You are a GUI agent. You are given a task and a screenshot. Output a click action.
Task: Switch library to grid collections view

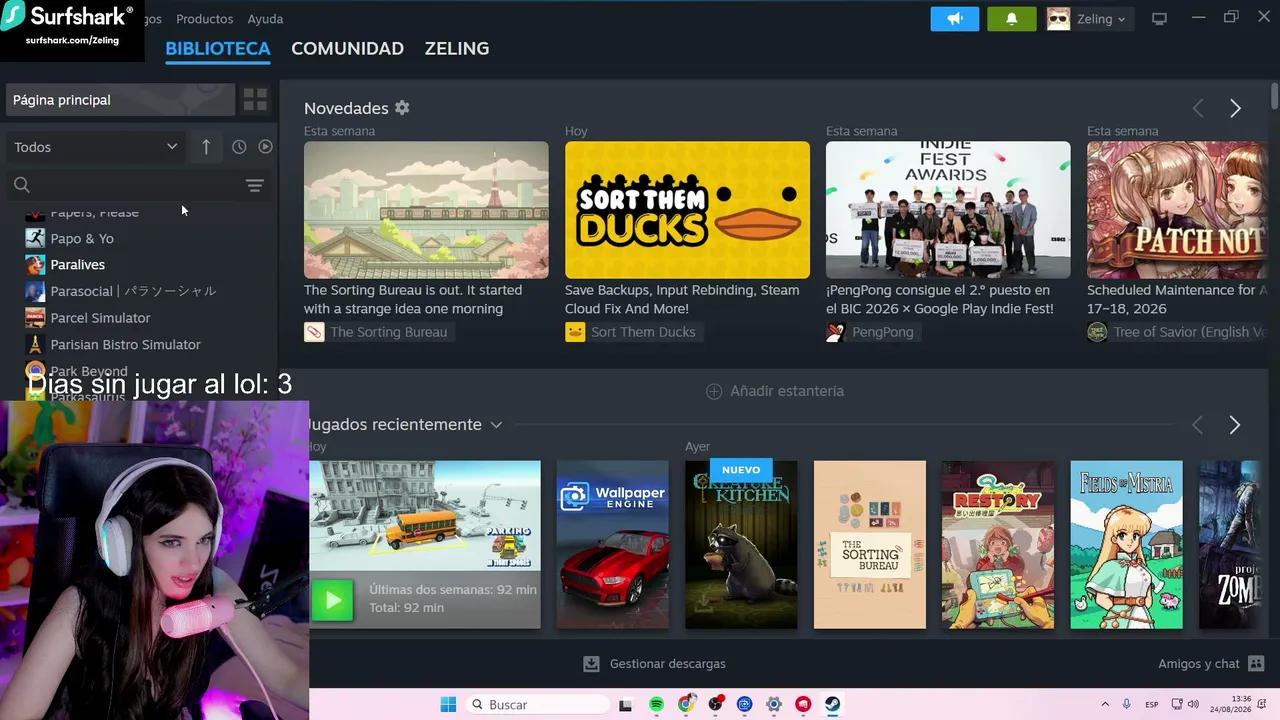[255, 100]
